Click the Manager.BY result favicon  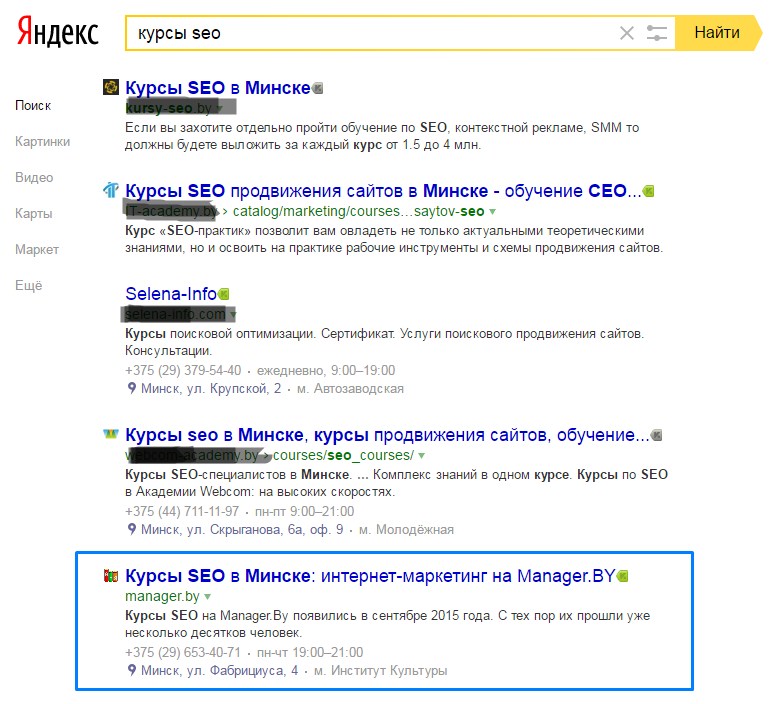tap(111, 575)
